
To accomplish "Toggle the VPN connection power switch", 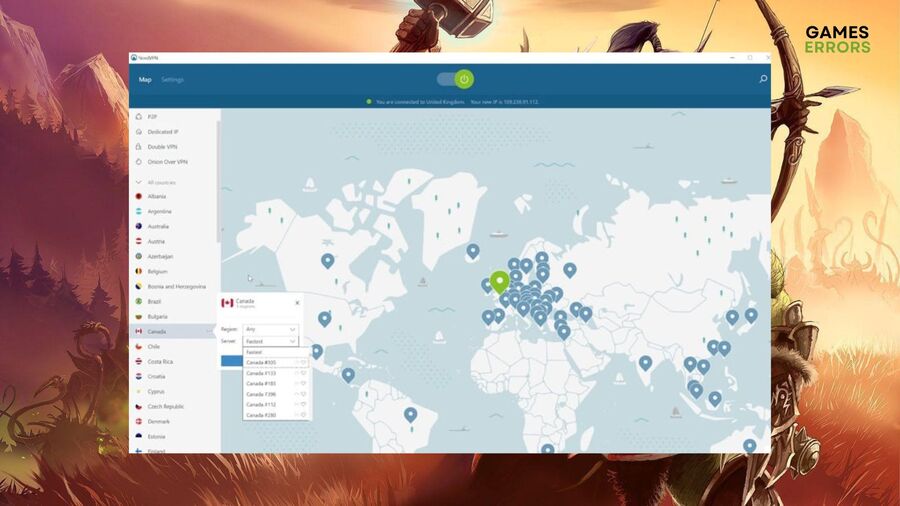I will 455,79.
